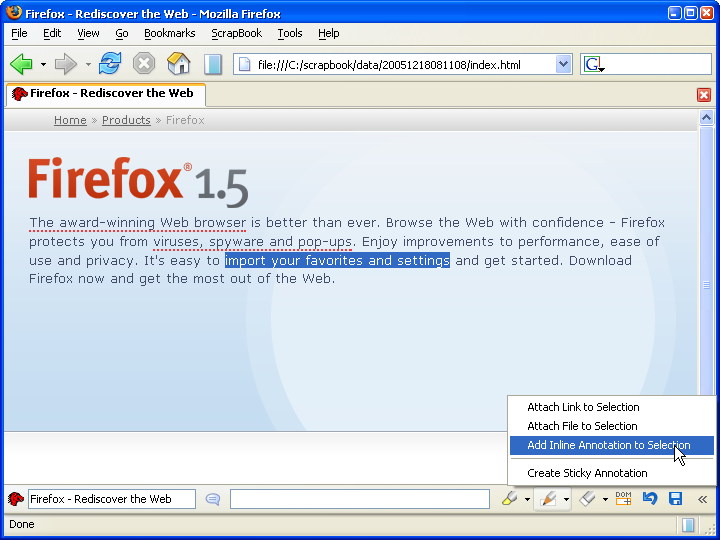Click the page icon in the address bar

click(x=245, y=65)
